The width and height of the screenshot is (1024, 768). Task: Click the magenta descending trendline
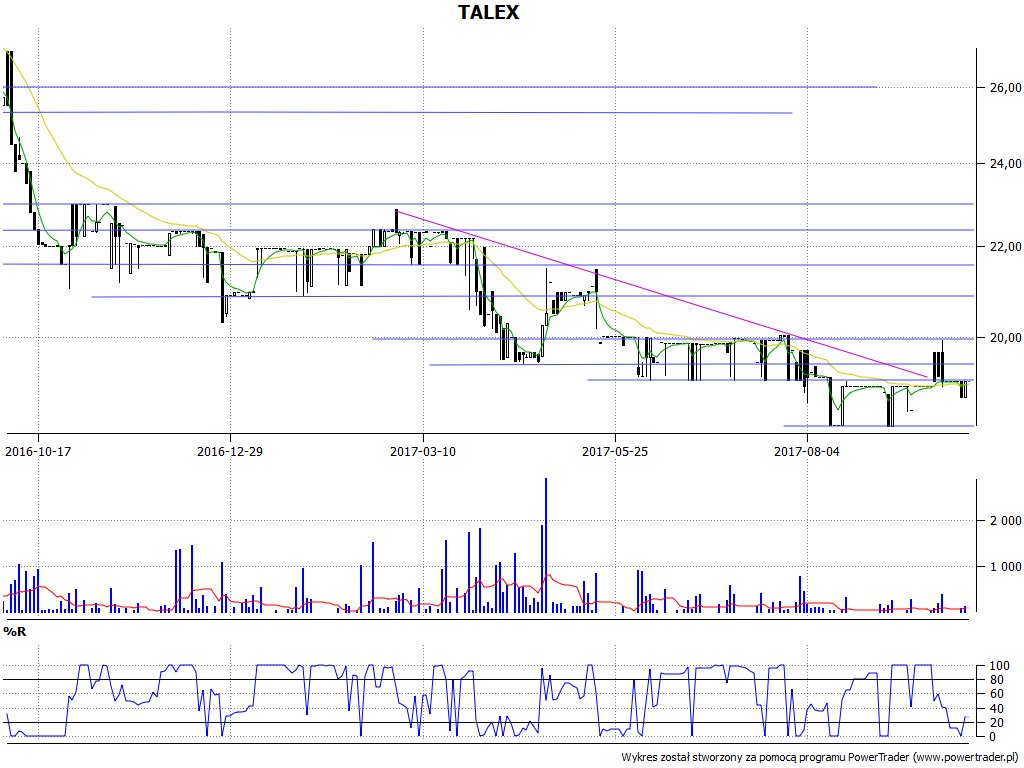tap(662, 293)
